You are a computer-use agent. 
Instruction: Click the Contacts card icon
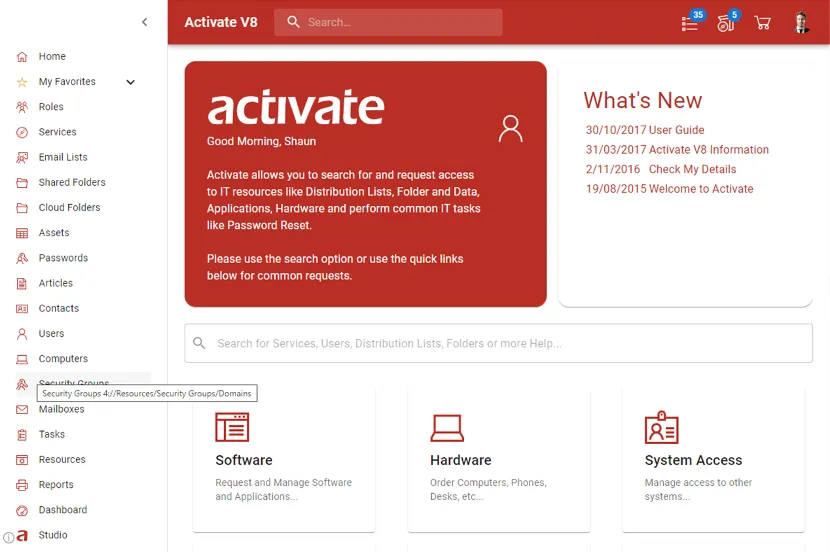click(22, 309)
